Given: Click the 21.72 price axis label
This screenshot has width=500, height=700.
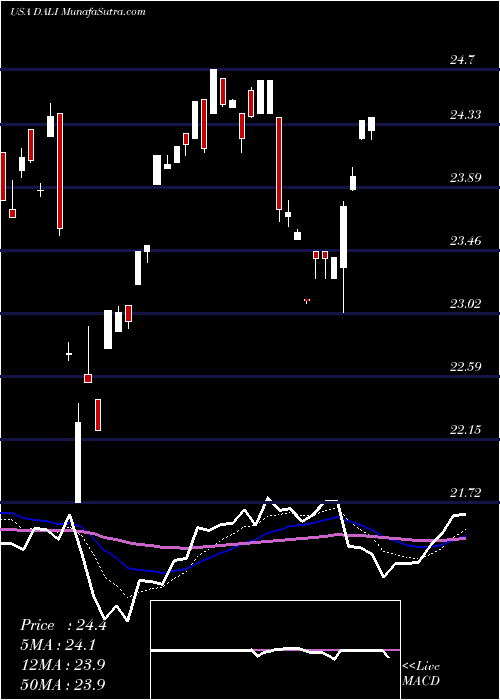Looking at the screenshot, I should pyautogui.click(x=465, y=493).
